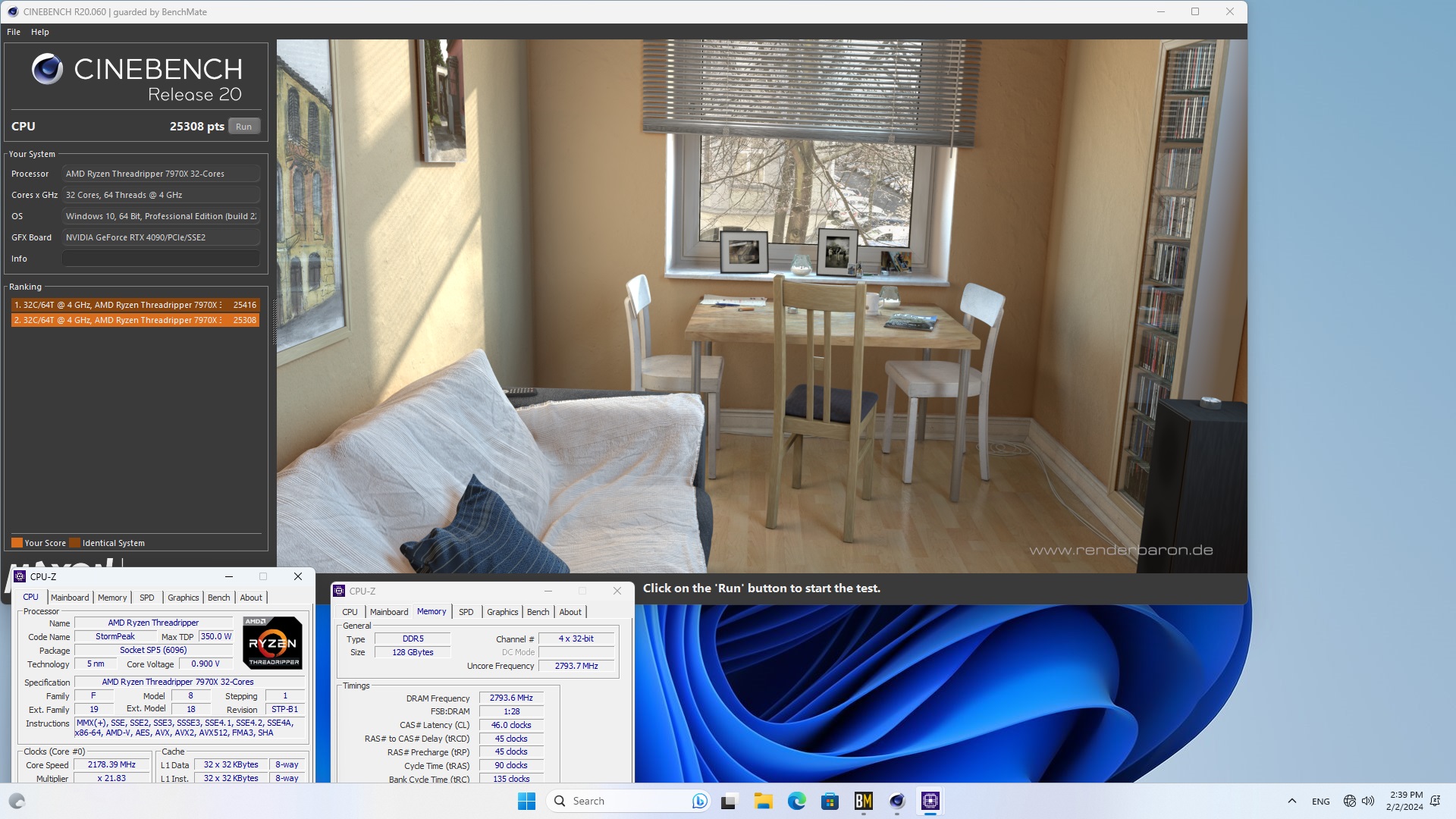Select Graphics tab in the right CPU-Z window
1456x819 pixels.
click(x=503, y=612)
